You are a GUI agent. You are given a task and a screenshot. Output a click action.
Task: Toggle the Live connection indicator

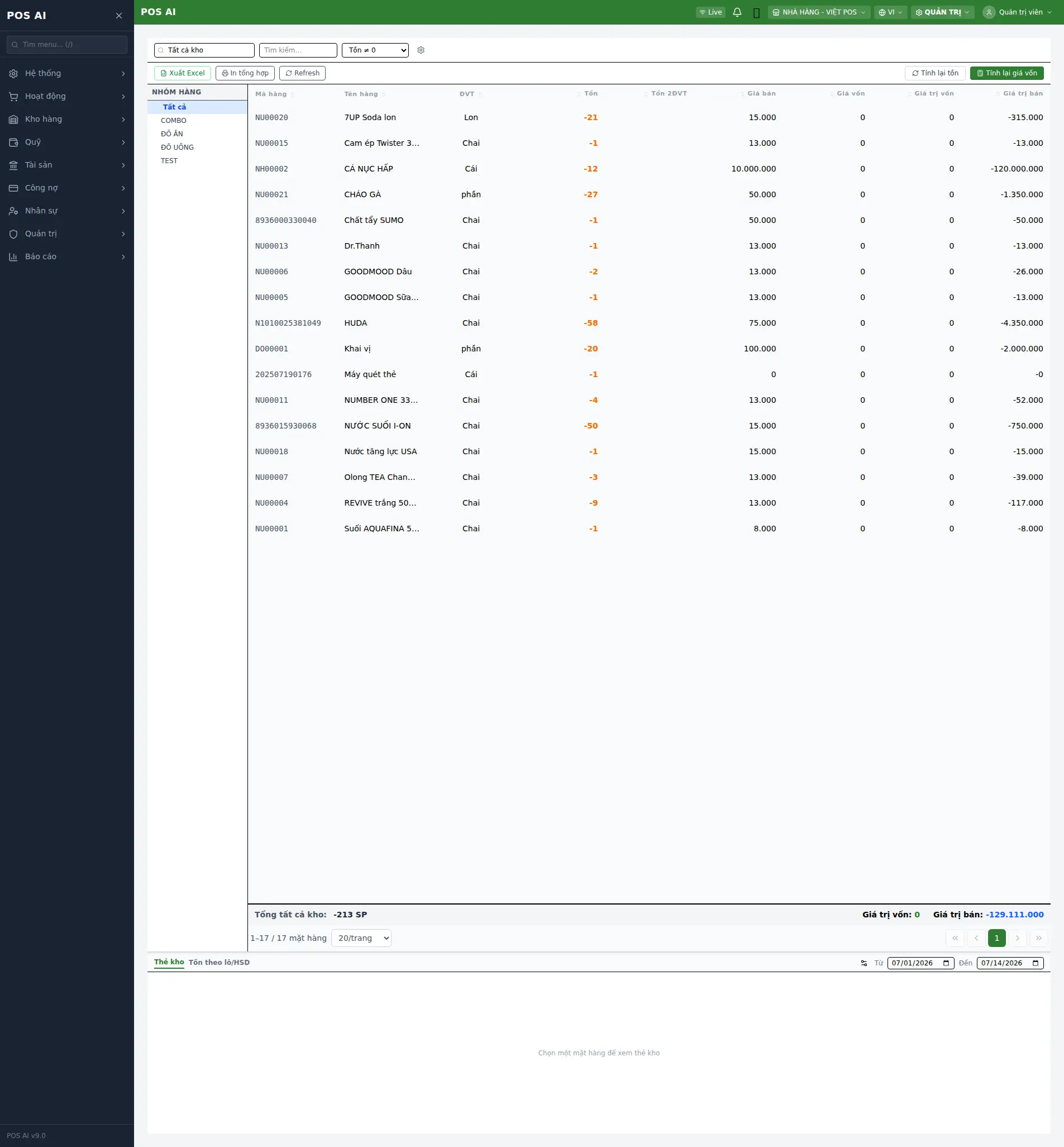(x=710, y=12)
